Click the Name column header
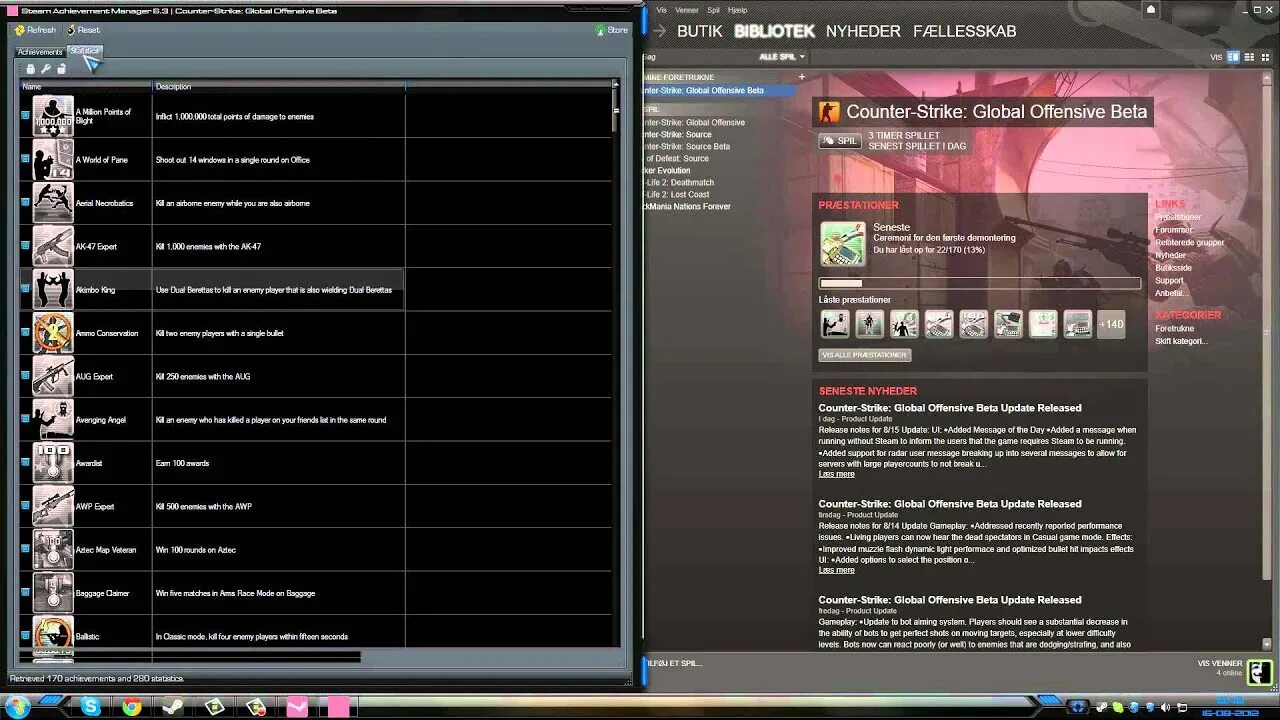 pyautogui.click(x=86, y=87)
